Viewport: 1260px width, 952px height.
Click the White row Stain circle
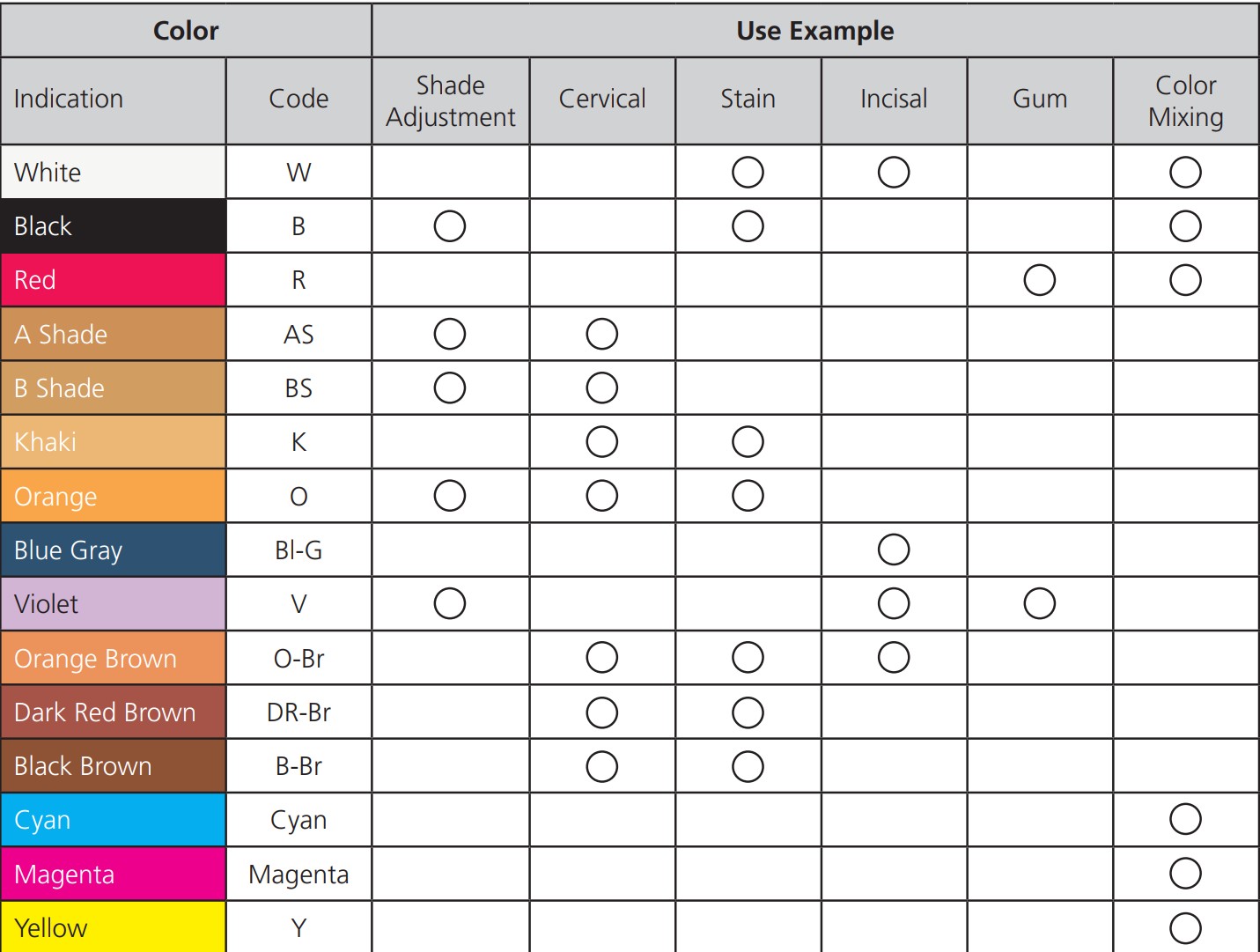(748, 173)
